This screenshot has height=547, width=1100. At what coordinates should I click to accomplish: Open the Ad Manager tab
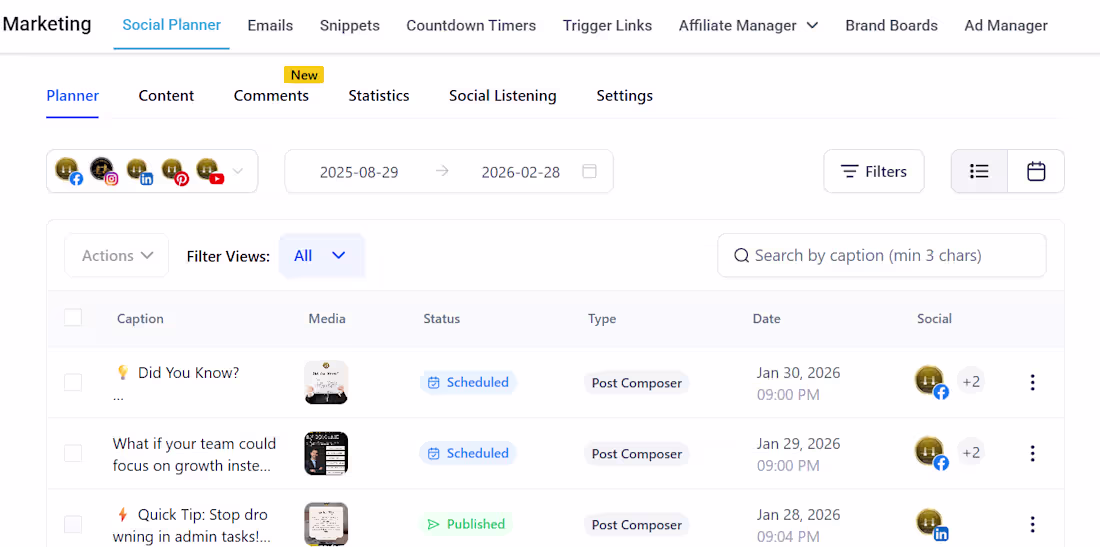coord(1006,26)
